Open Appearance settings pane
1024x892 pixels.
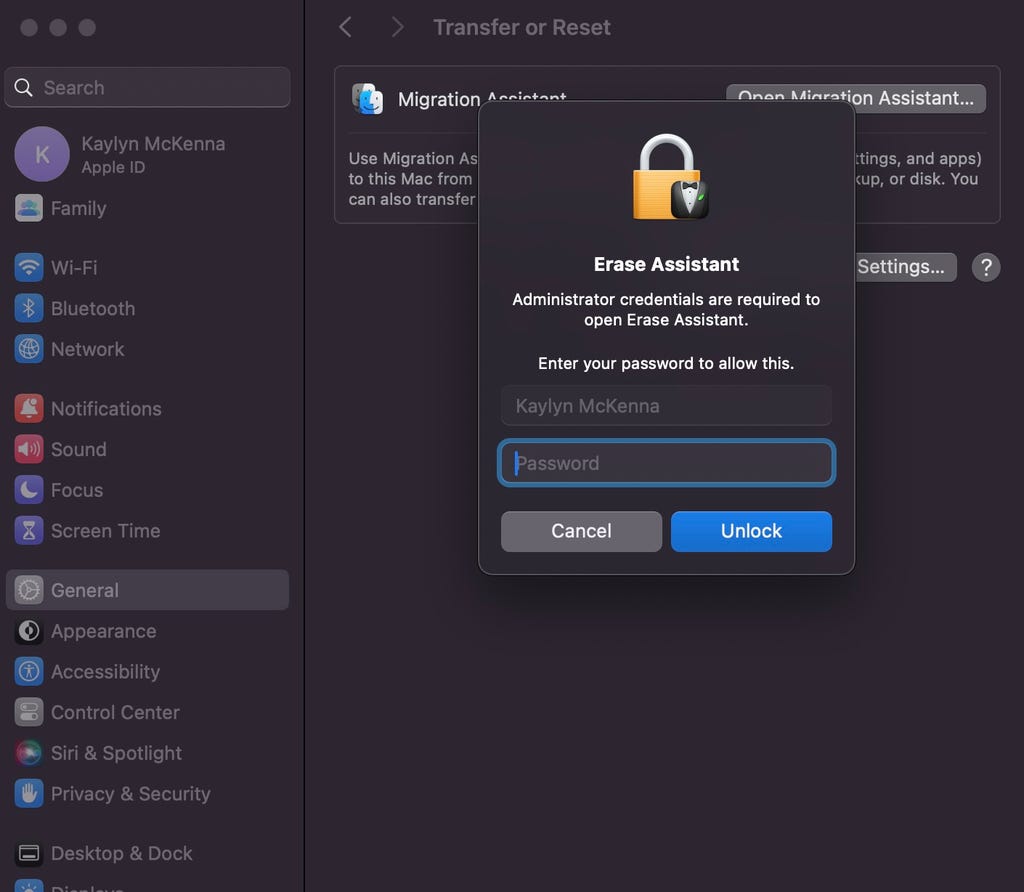click(103, 631)
